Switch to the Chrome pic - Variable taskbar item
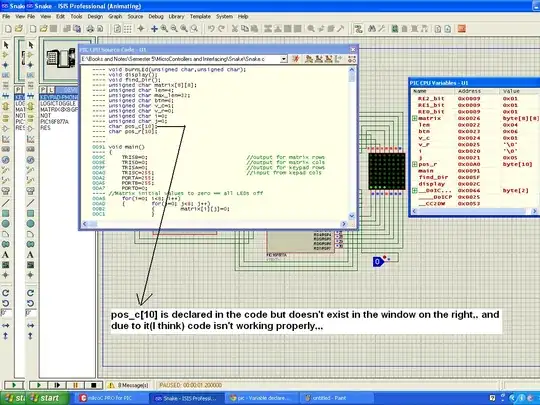 tap(262, 398)
